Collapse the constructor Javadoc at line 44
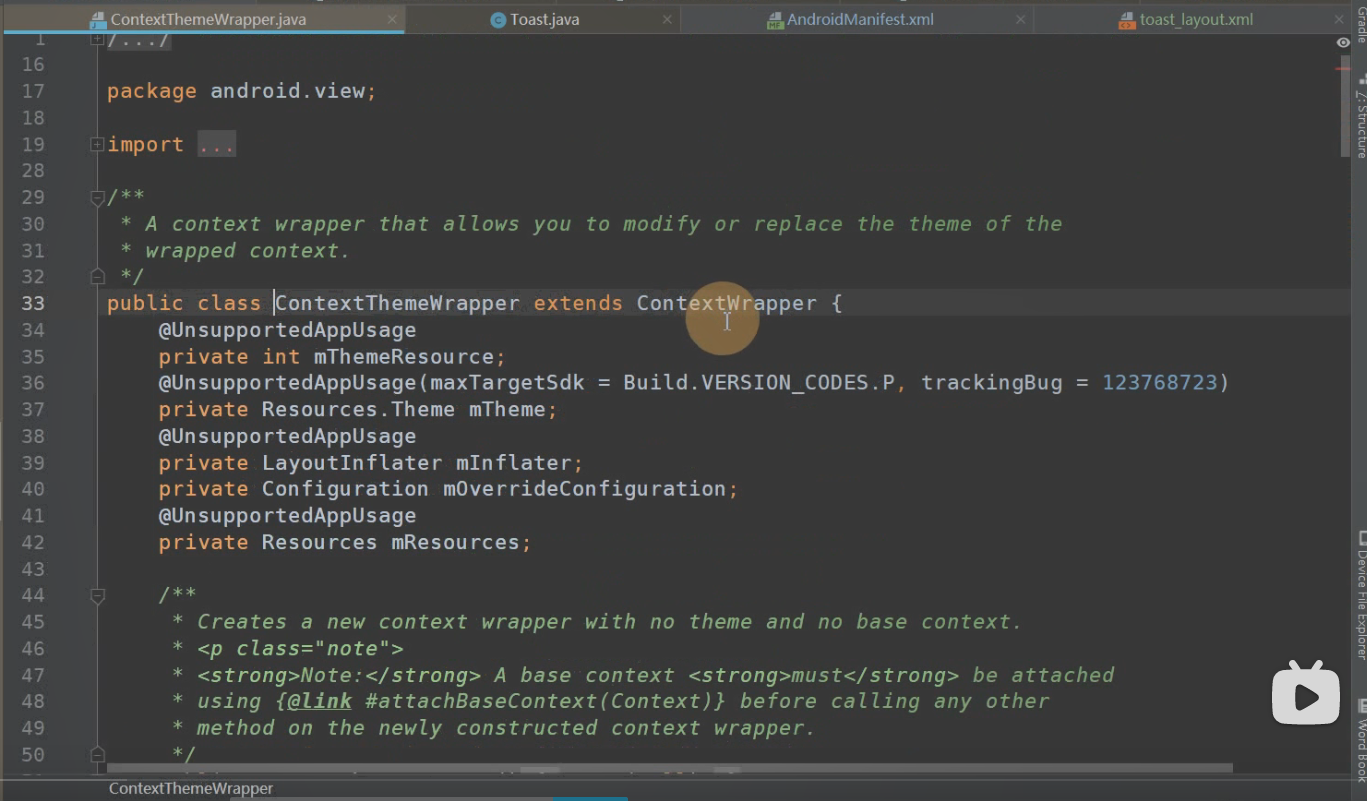 pos(97,595)
